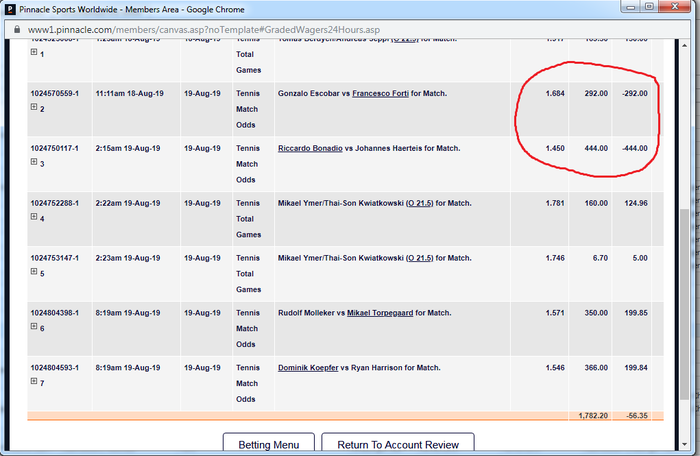Minimize the Chrome window
The image size is (700, 456).
pos(630,7)
